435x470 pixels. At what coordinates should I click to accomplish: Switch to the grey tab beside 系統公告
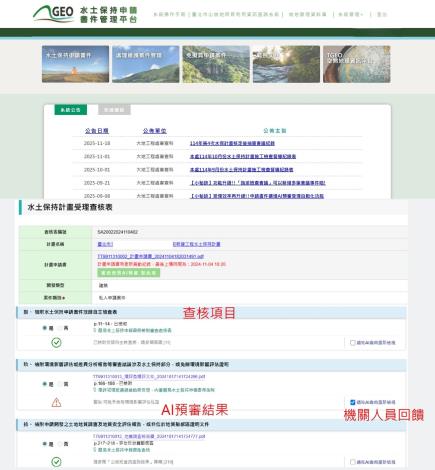click(x=114, y=110)
